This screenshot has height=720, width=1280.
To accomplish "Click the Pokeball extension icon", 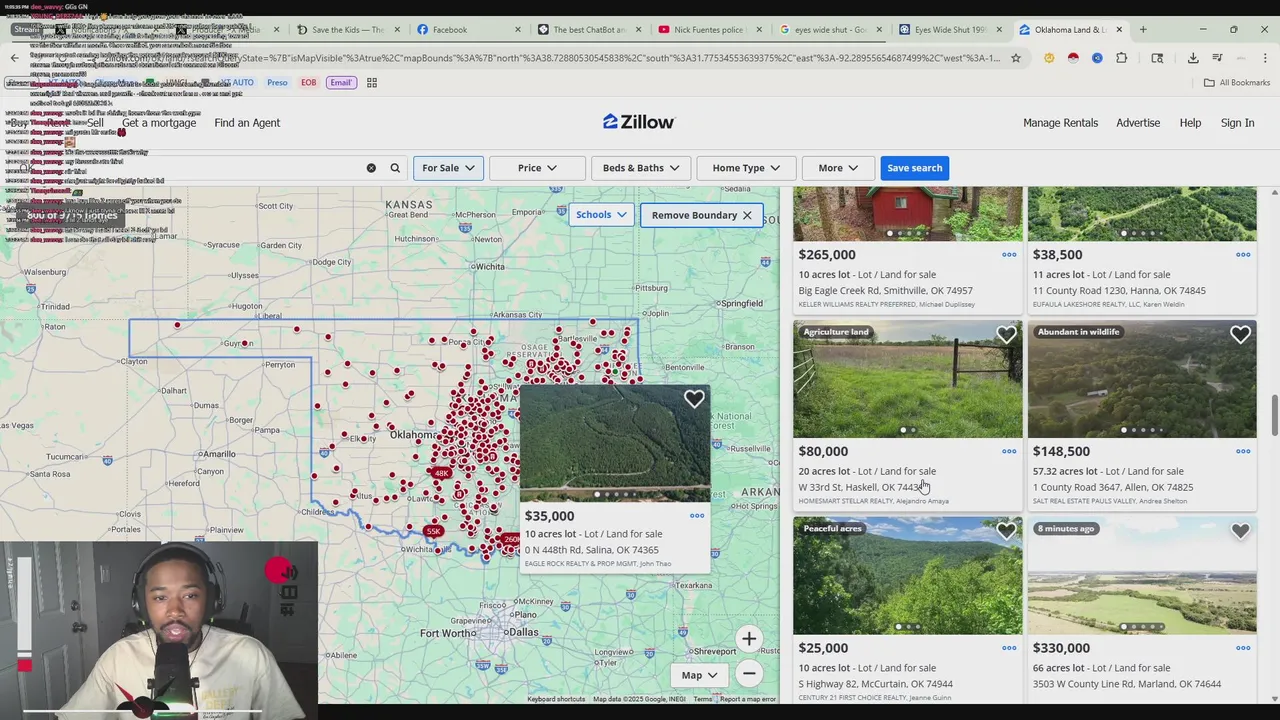I will (x=1073, y=58).
